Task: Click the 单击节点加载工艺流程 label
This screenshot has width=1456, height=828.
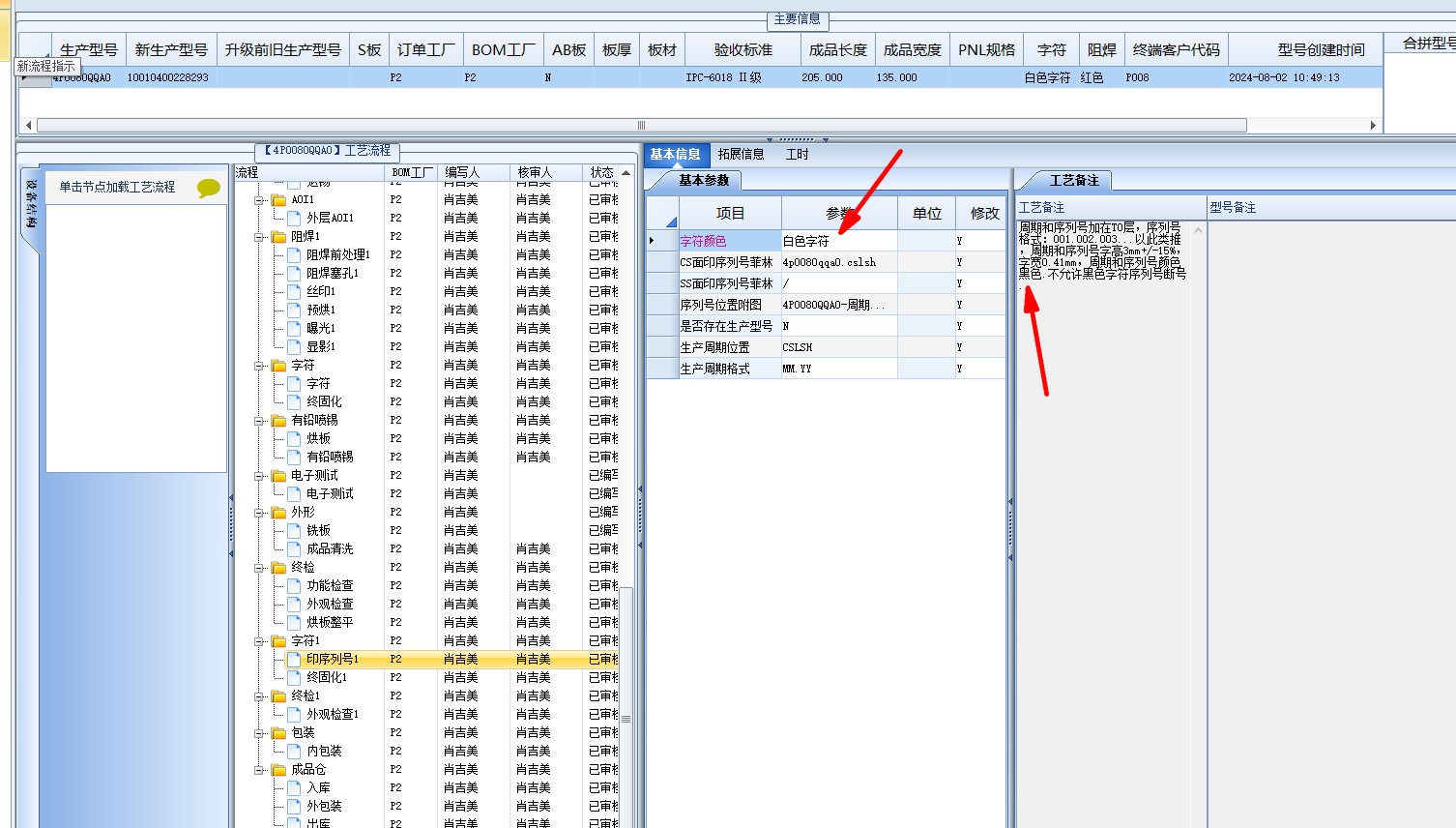Action: pyautogui.click(x=117, y=188)
